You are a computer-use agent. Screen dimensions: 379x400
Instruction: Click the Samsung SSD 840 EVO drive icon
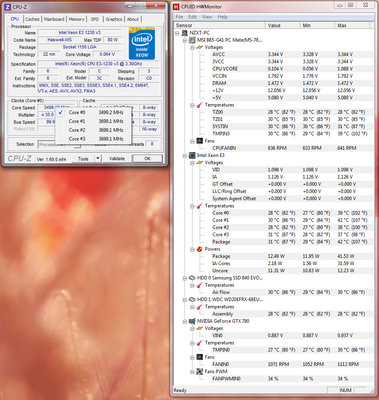192,278
